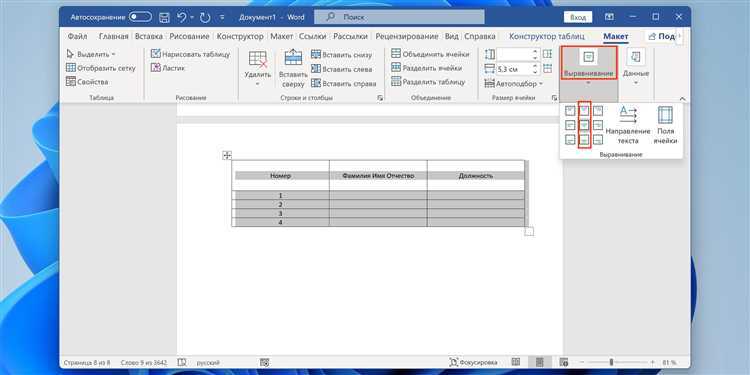Click distribute columns evenly icon
The width and height of the screenshot is (750, 375).
548,69
